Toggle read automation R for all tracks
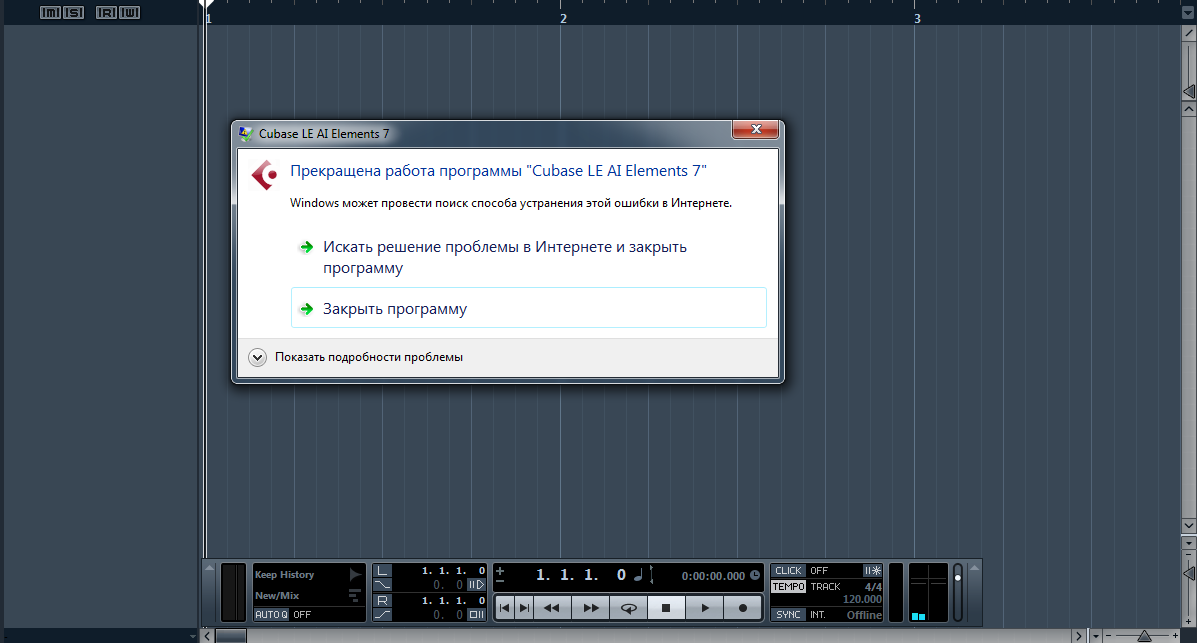This screenshot has width=1197, height=643. click(107, 12)
